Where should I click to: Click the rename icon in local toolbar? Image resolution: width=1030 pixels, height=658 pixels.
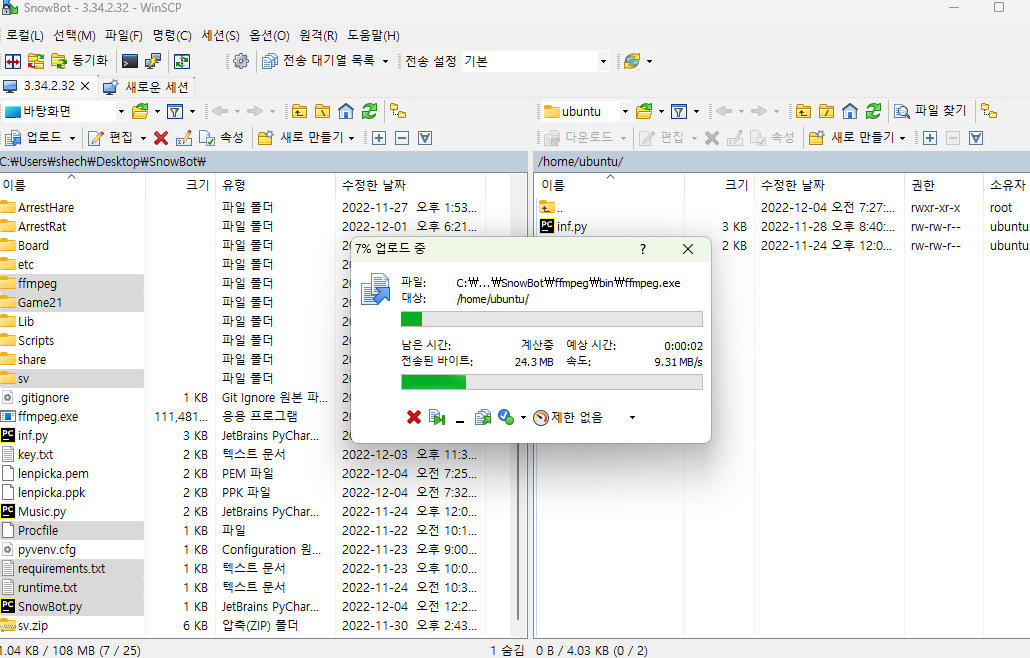point(184,138)
